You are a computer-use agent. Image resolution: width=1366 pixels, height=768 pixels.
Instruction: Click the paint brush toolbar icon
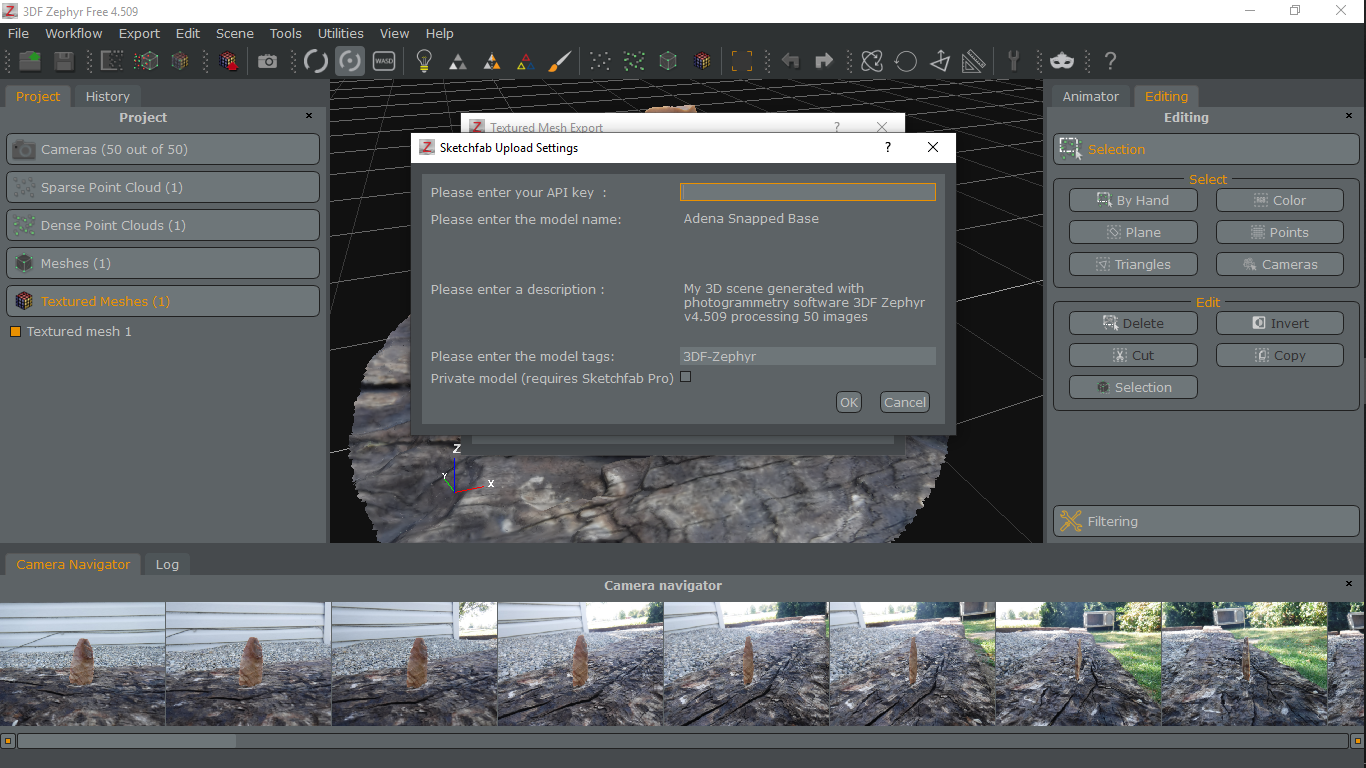pos(560,61)
